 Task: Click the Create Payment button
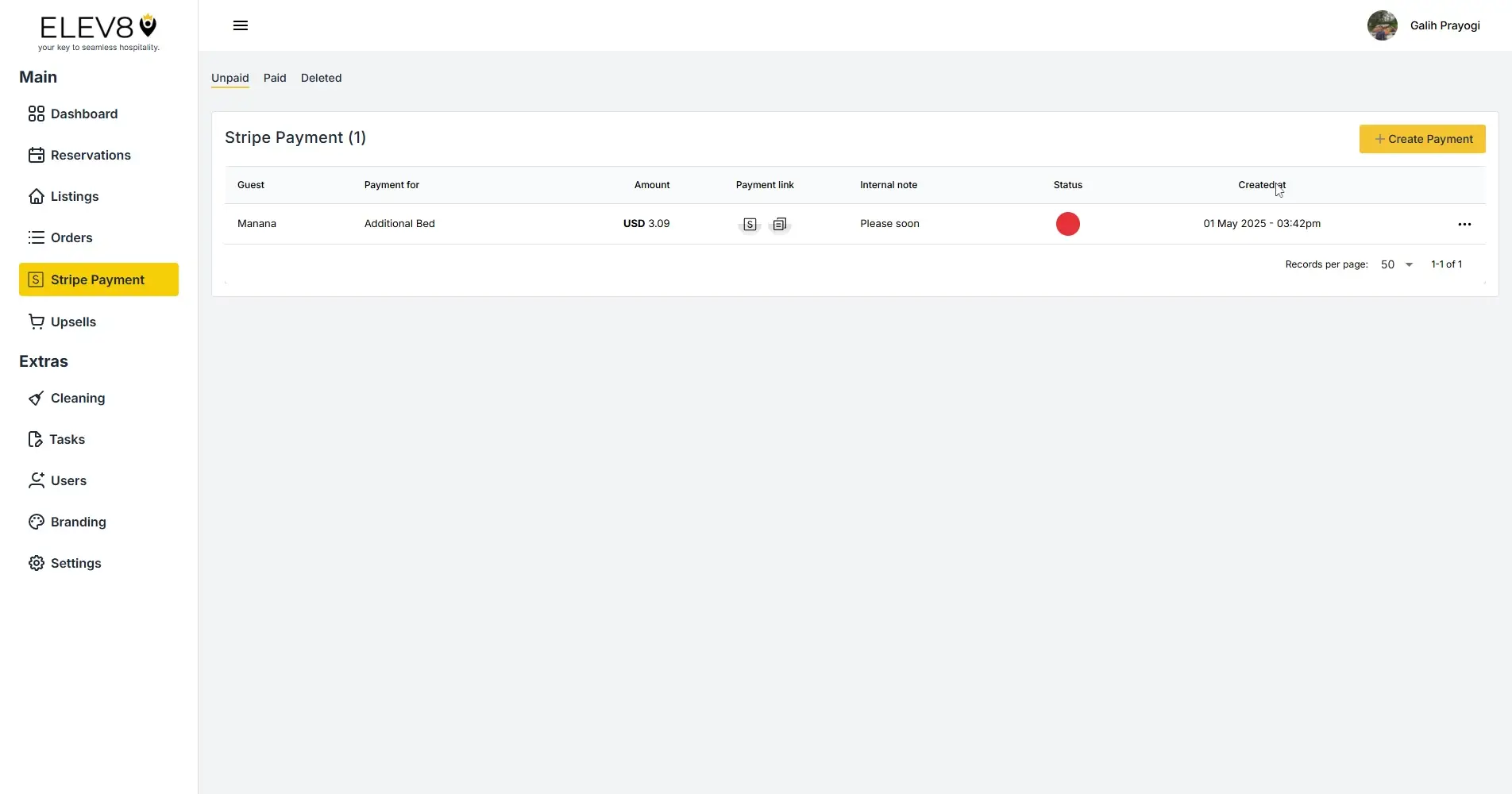1421,139
